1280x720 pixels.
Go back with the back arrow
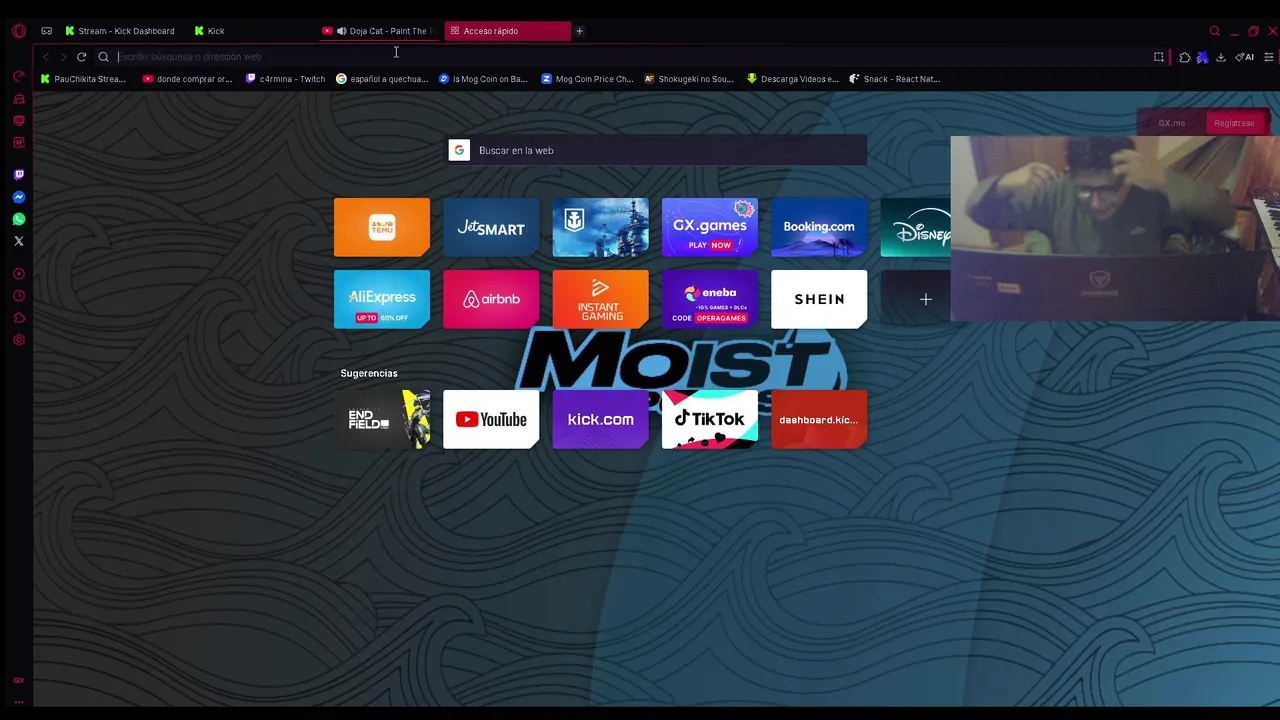coord(45,57)
